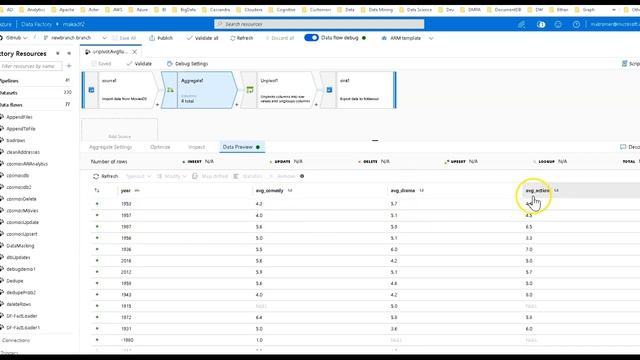Open the AppendFiles data flow
This screenshot has height=360, width=640.
(x=19, y=117)
